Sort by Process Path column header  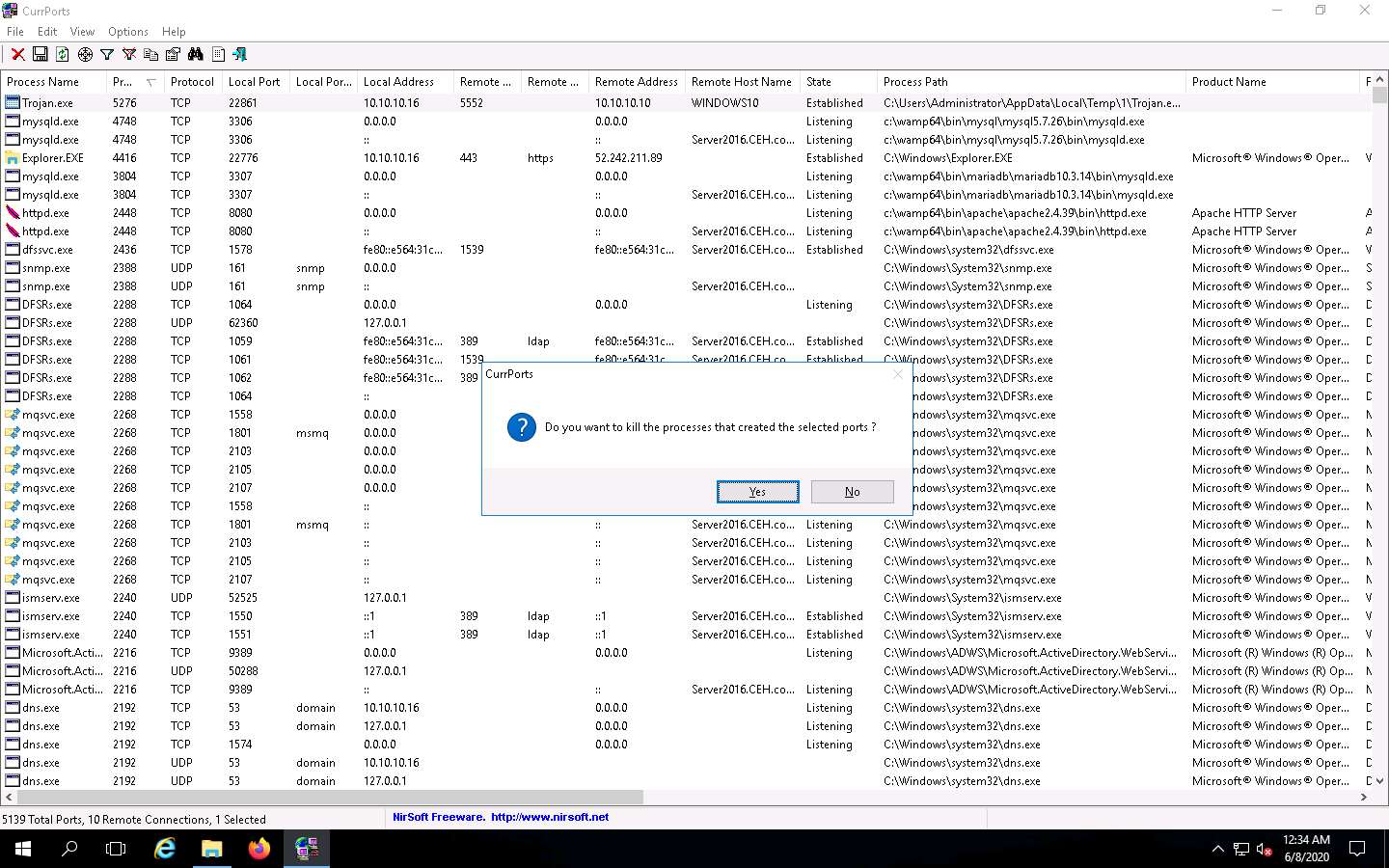click(1032, 82)
